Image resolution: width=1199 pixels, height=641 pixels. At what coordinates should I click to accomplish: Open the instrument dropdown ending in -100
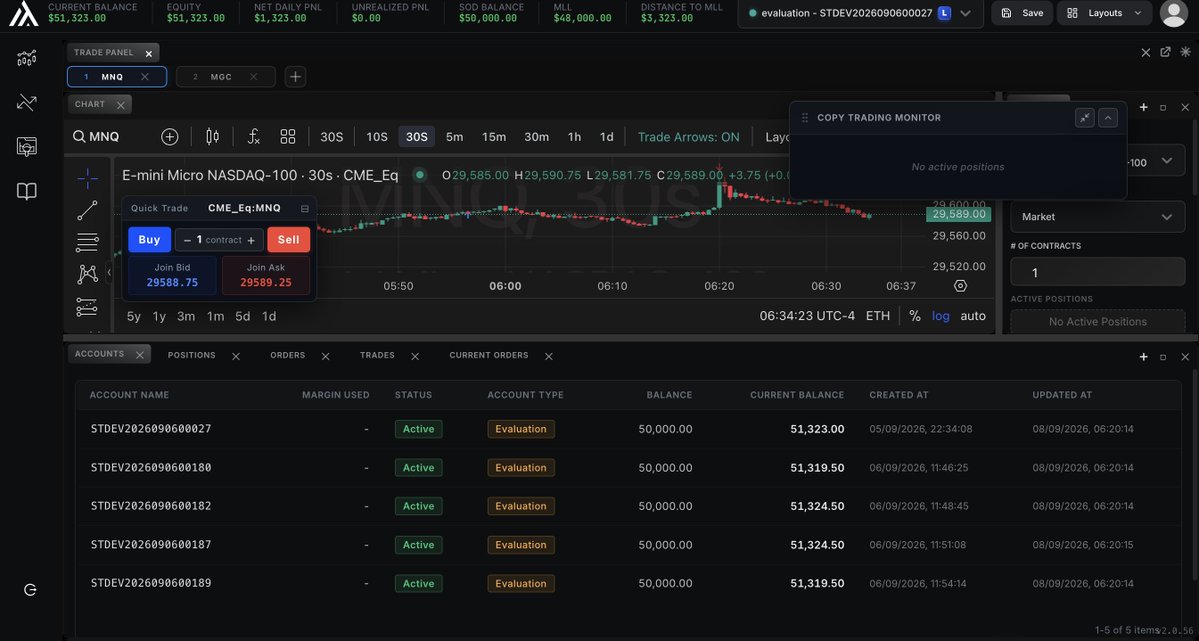coord(1156,161)
